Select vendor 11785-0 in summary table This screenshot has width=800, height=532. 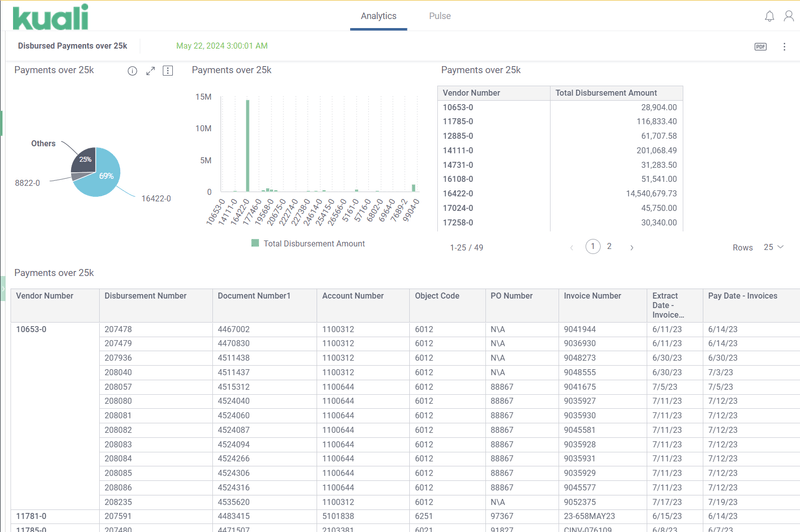pos(458,122)
